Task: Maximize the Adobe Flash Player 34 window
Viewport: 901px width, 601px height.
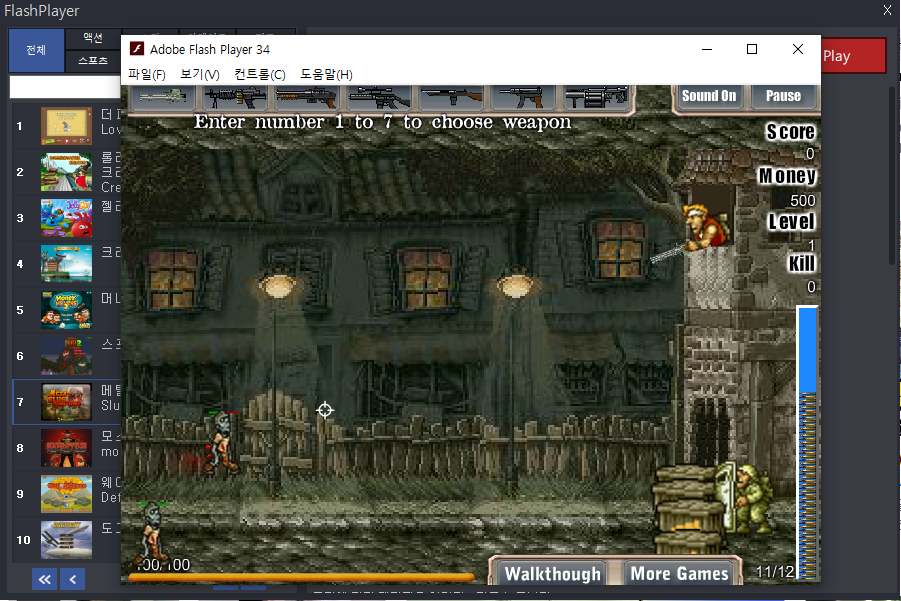Action: 752,49
